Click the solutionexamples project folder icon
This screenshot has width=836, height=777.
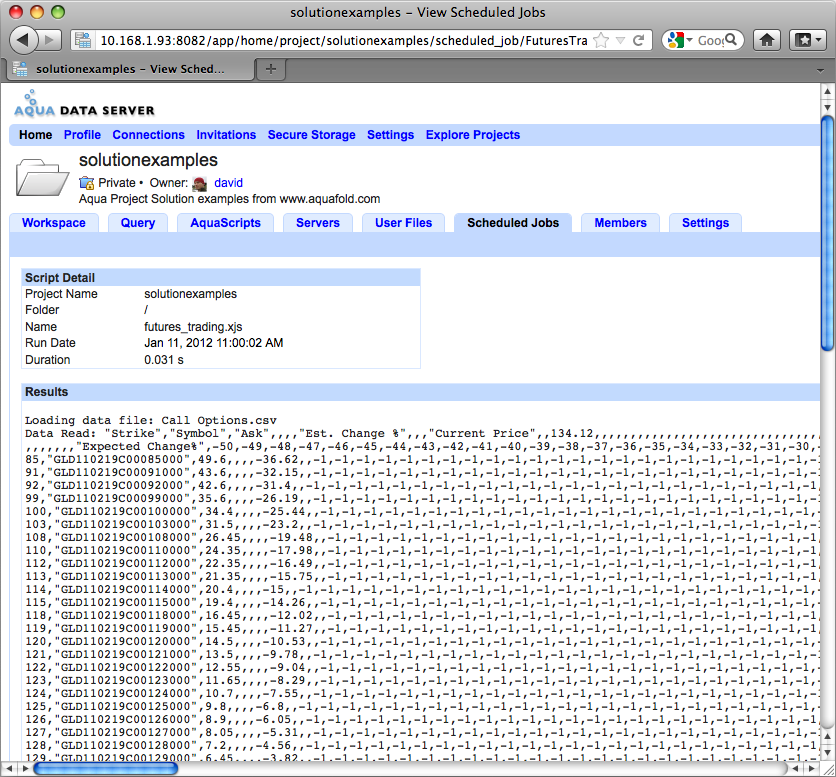point(42,177)
